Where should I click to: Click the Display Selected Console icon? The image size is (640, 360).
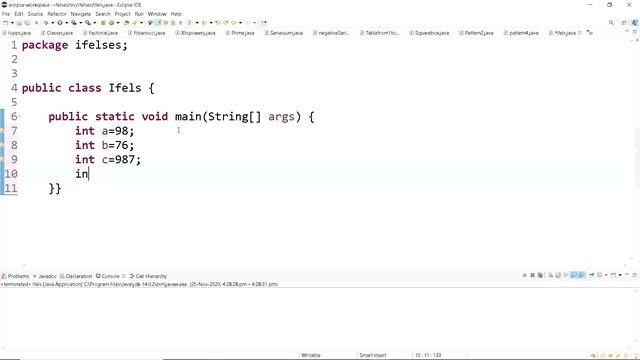[x=600, y=276]
